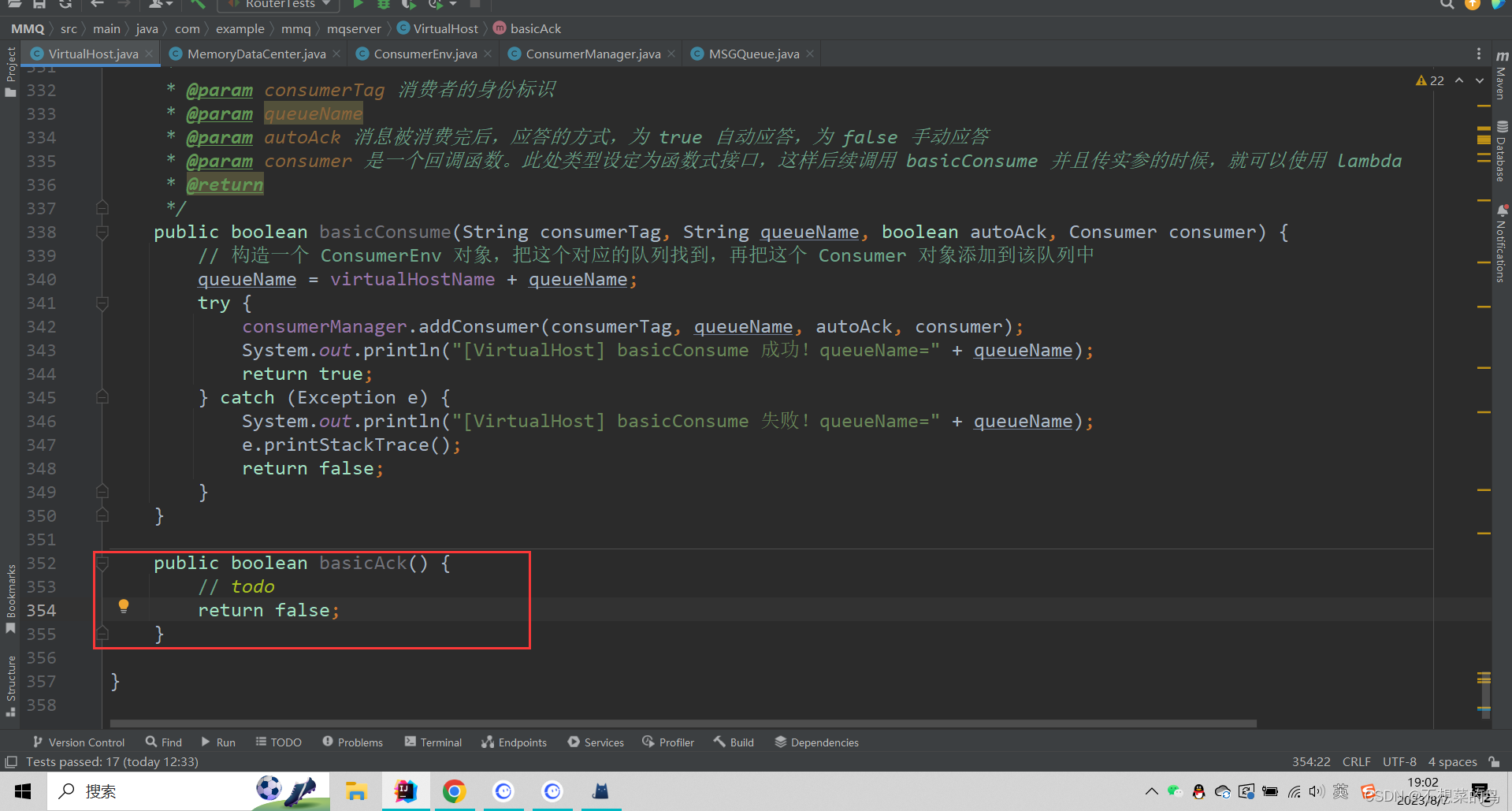
Task: Click fold end marker at line 349
Action: [x=102, y=492]
